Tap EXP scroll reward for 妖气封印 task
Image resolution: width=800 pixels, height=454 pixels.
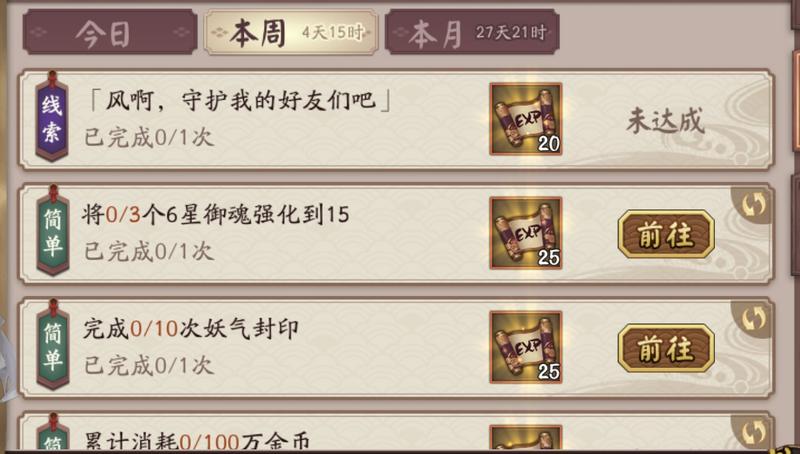[526, 347]
